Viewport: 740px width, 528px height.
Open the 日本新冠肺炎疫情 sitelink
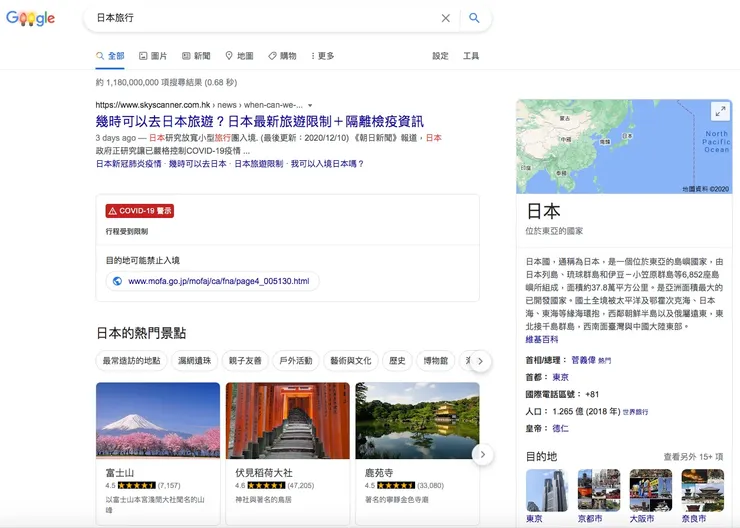pyautogui.click(x=128, y=164)
